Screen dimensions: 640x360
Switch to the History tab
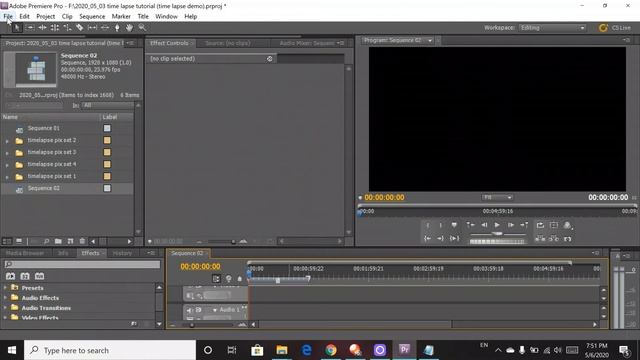click(122, 253)
